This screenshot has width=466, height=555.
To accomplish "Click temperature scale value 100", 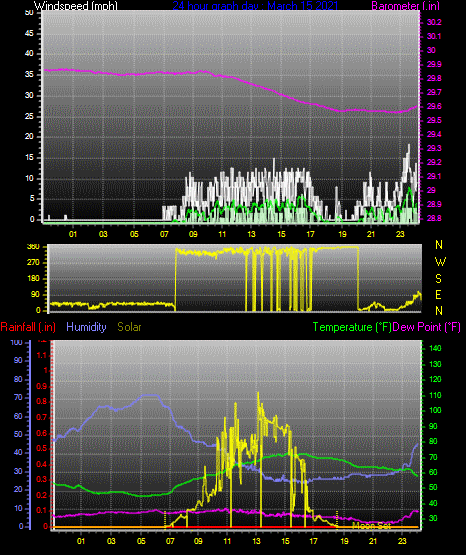I will click(x=435, y=411).
